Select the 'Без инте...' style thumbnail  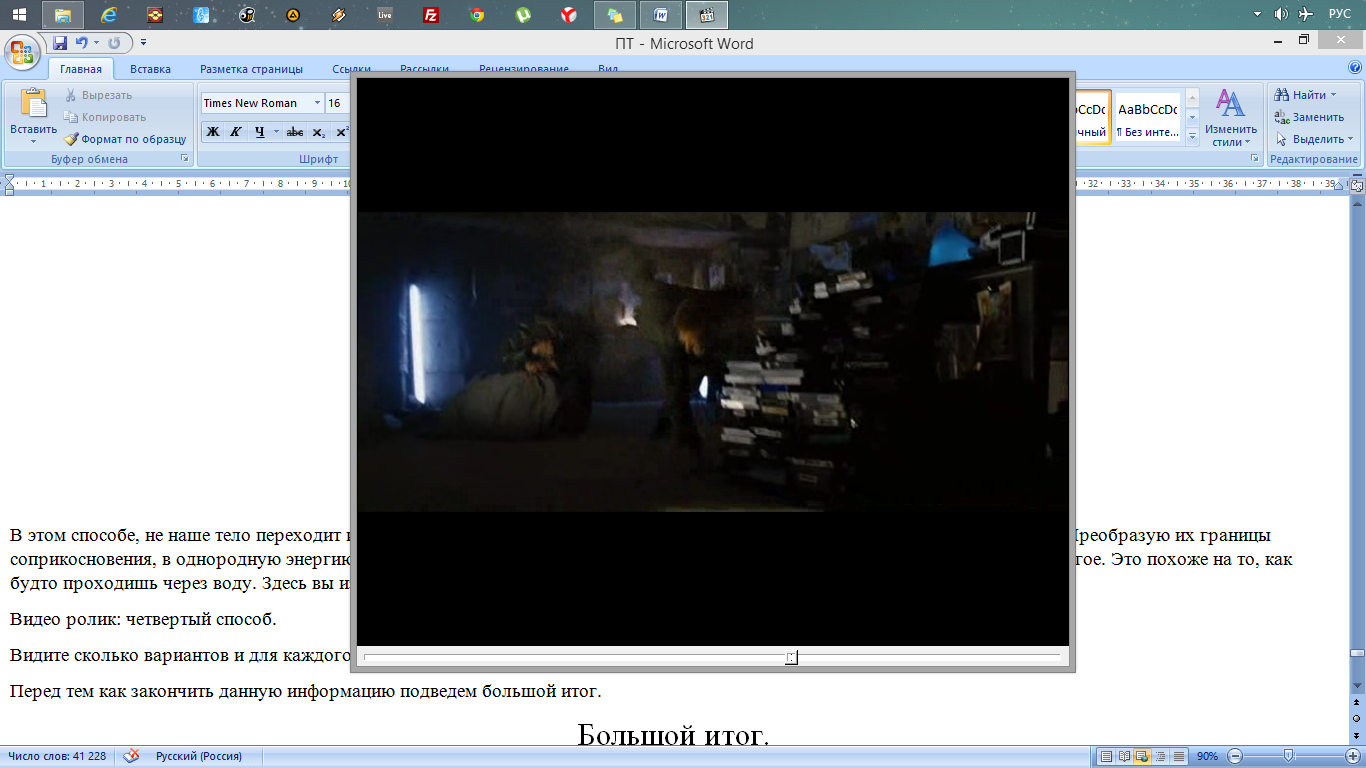[1147, 119]
